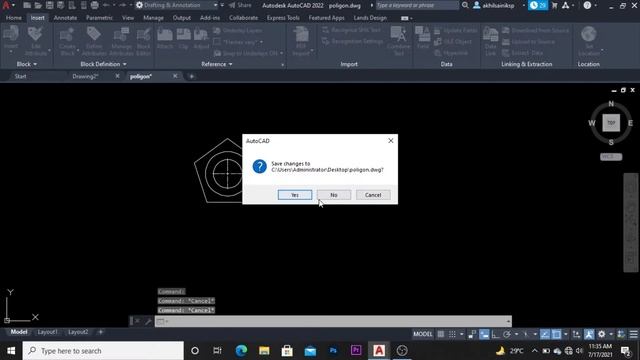The width and height of the screenshot is (640, 360).
Task: Click the Define Attributes tag icon
Action: point(94,34)
